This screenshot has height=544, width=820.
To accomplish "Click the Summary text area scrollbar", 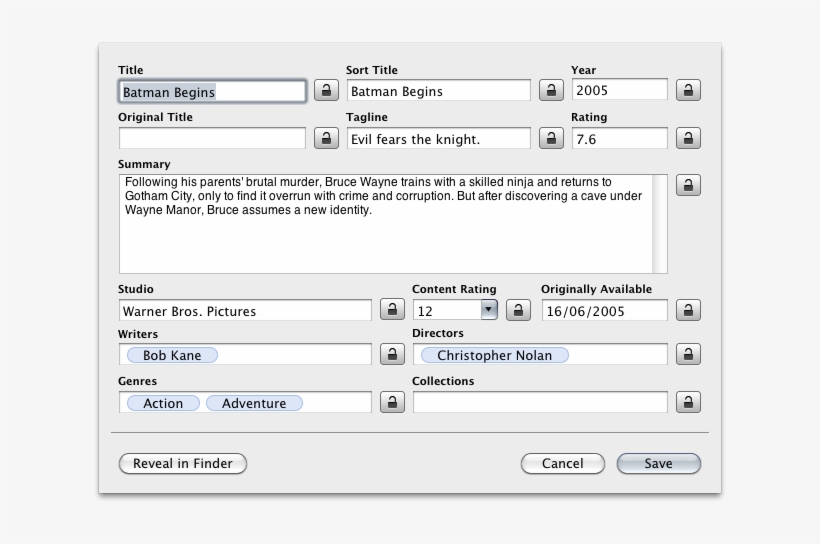I will point(659,223).
